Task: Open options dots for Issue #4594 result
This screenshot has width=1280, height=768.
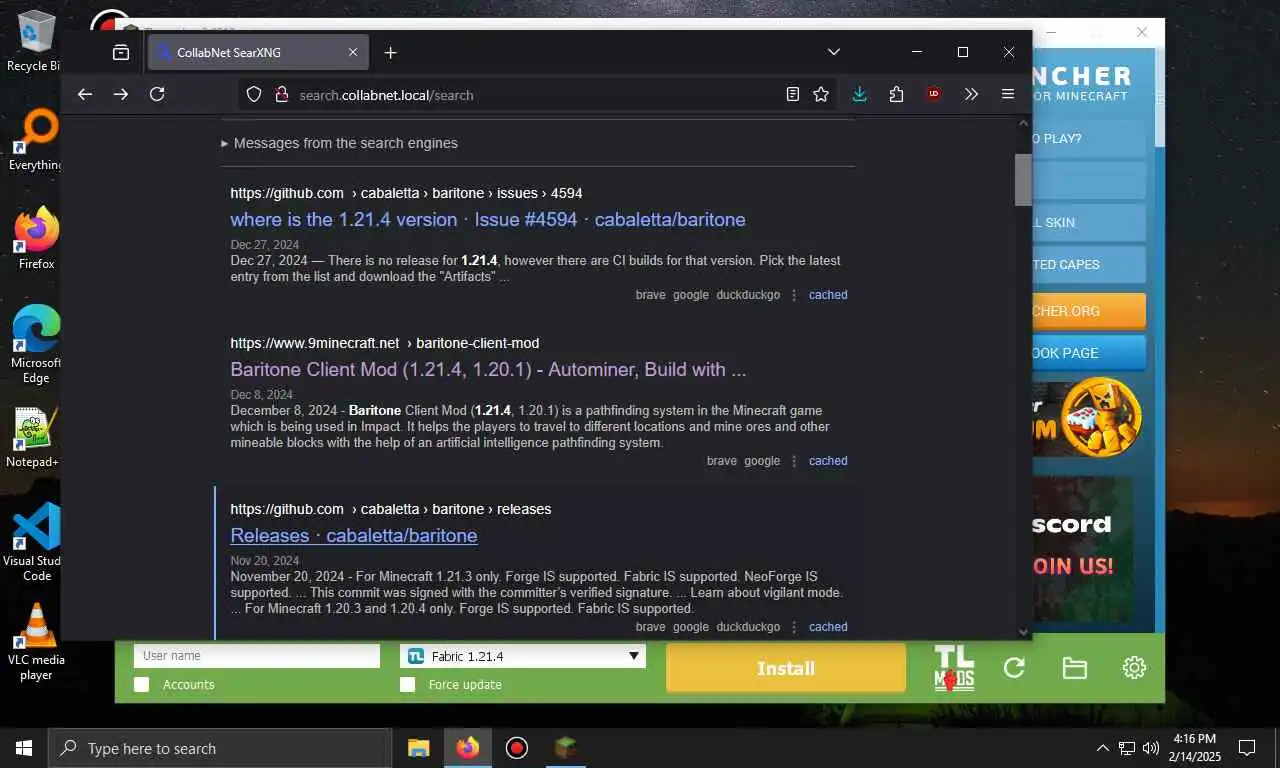Action: coord(795,295)
